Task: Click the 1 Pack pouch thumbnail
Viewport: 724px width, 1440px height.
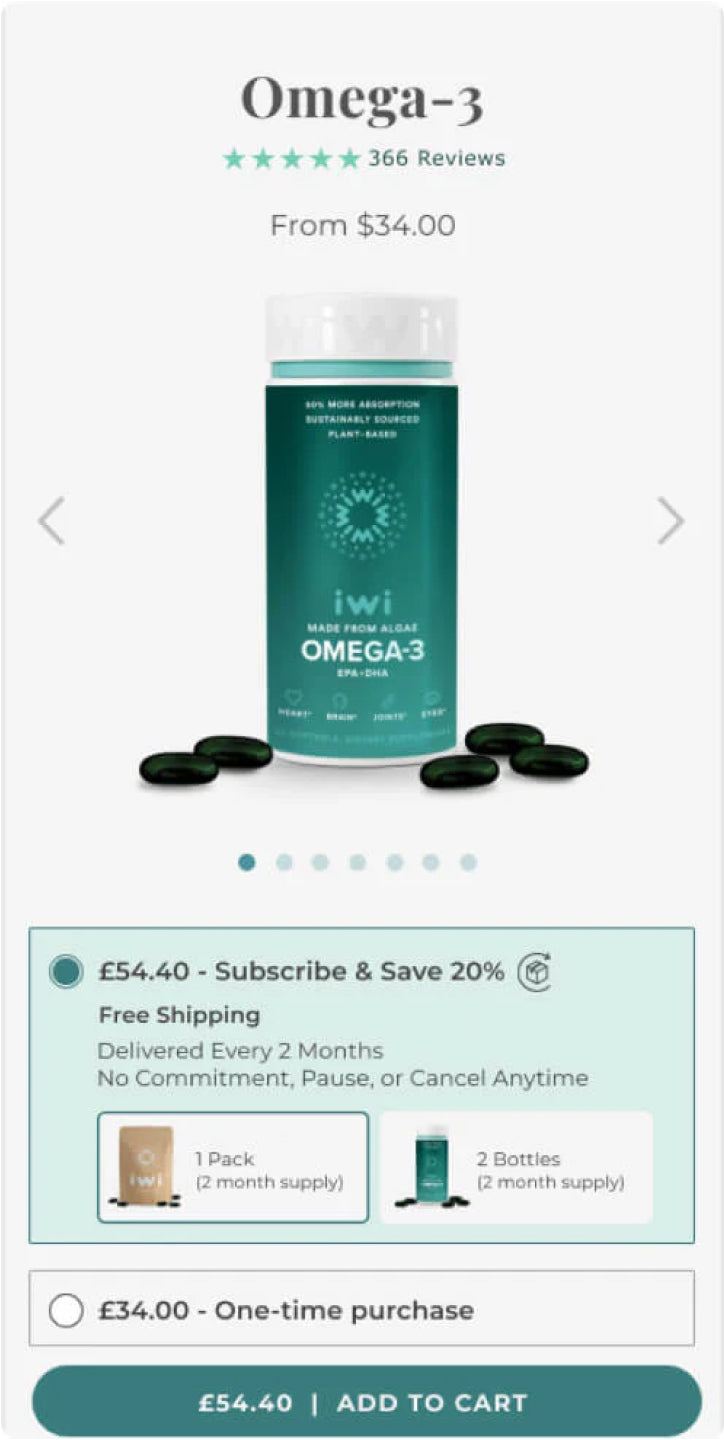Action: [x=146, y=1166]
